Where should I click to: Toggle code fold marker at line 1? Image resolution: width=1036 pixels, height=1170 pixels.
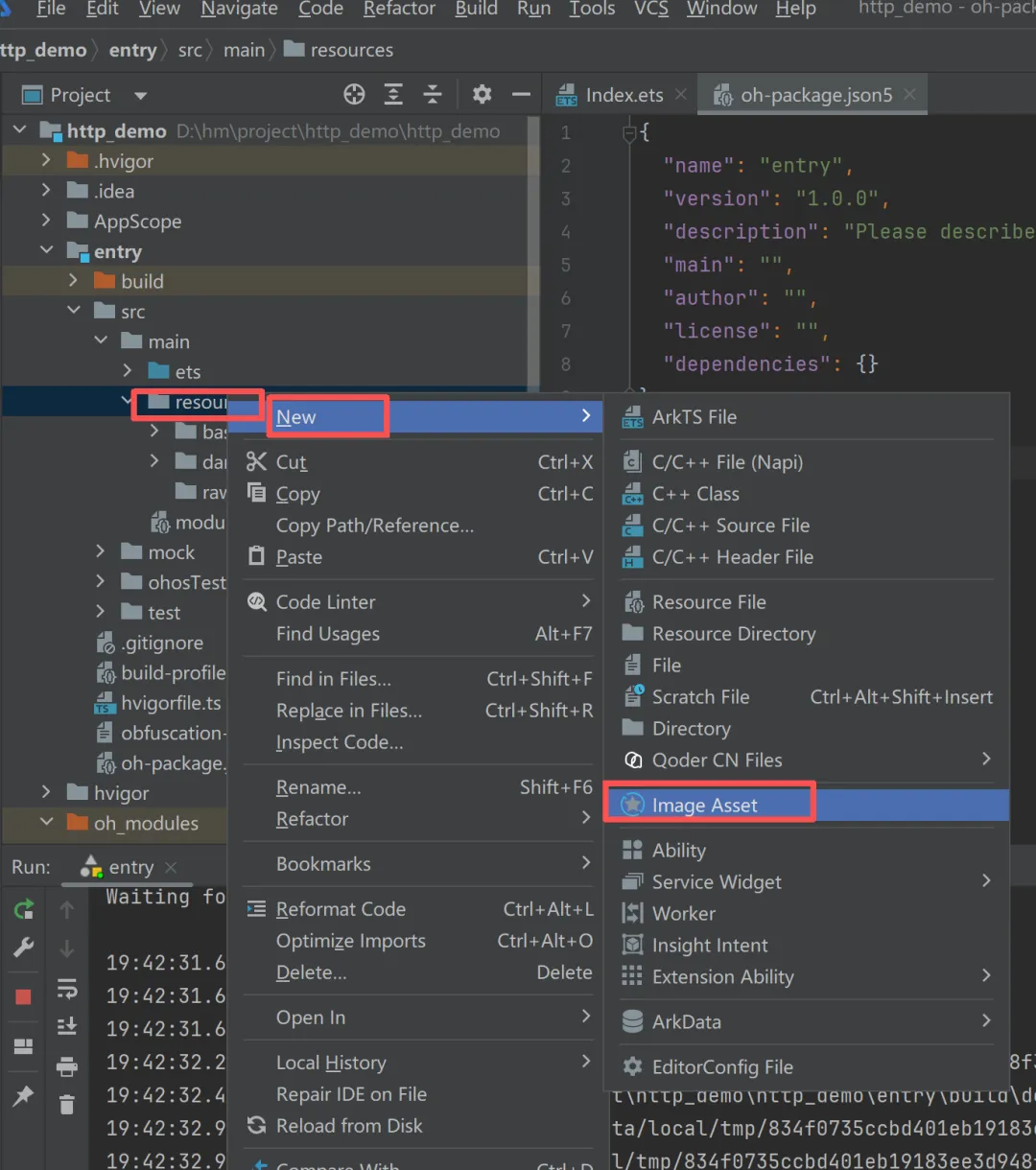click(x=630, y=132)
